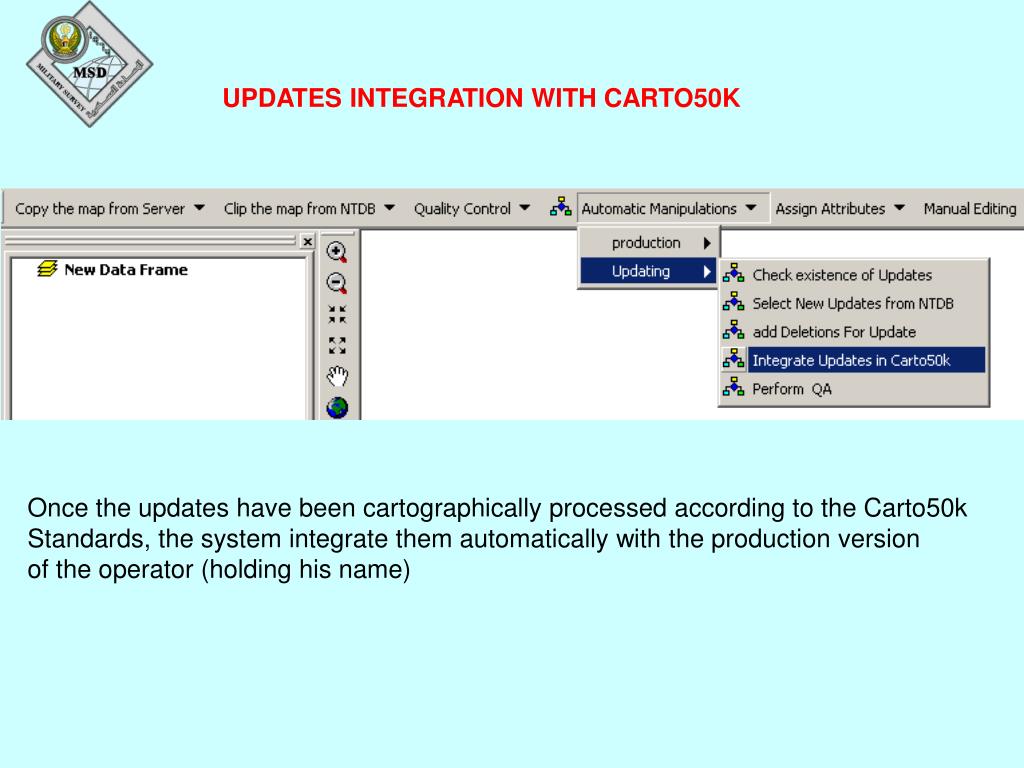Choose add Deletions For Update
Viewport: 1024px width, 768px height.
pyautogui.click(x=853, y=332)
